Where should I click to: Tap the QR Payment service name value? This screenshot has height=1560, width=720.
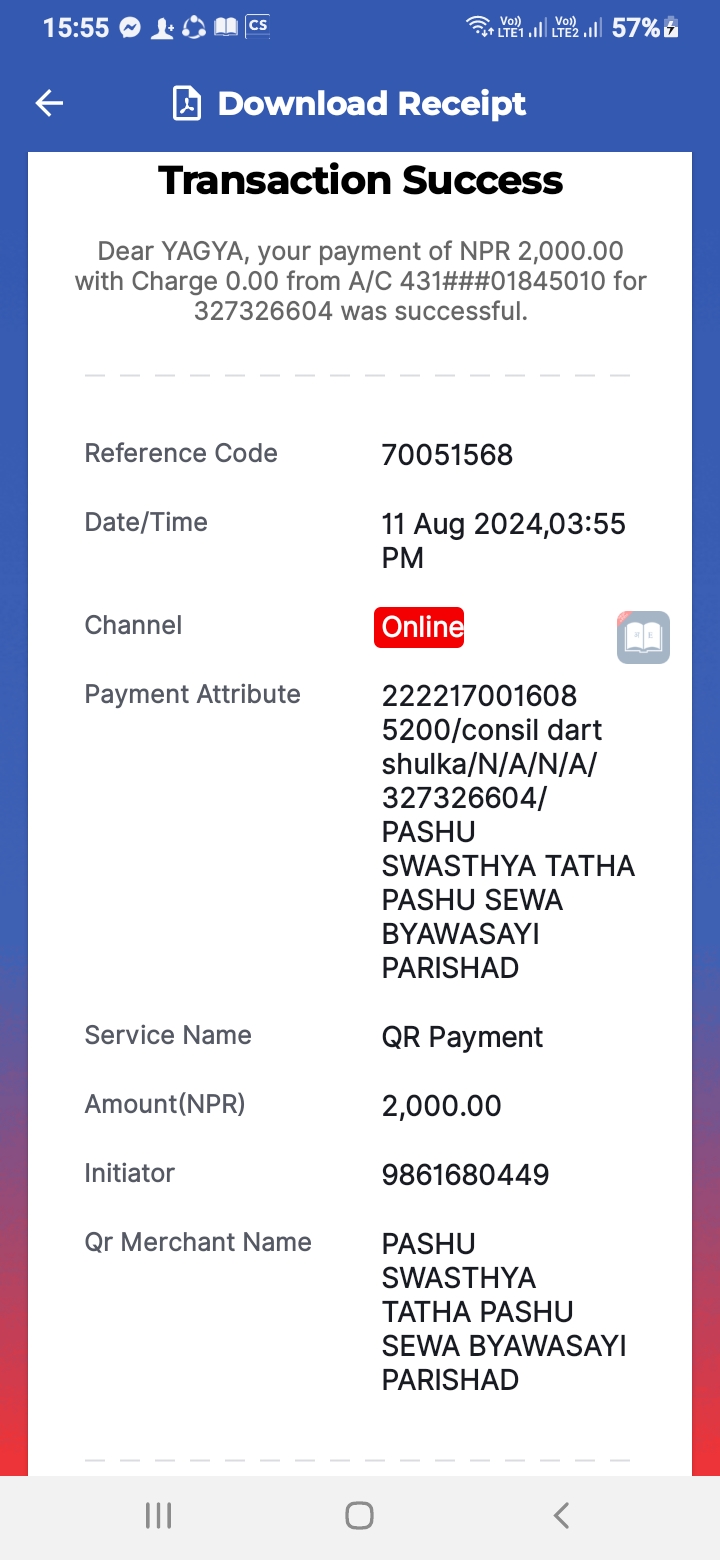(462, 1037)
